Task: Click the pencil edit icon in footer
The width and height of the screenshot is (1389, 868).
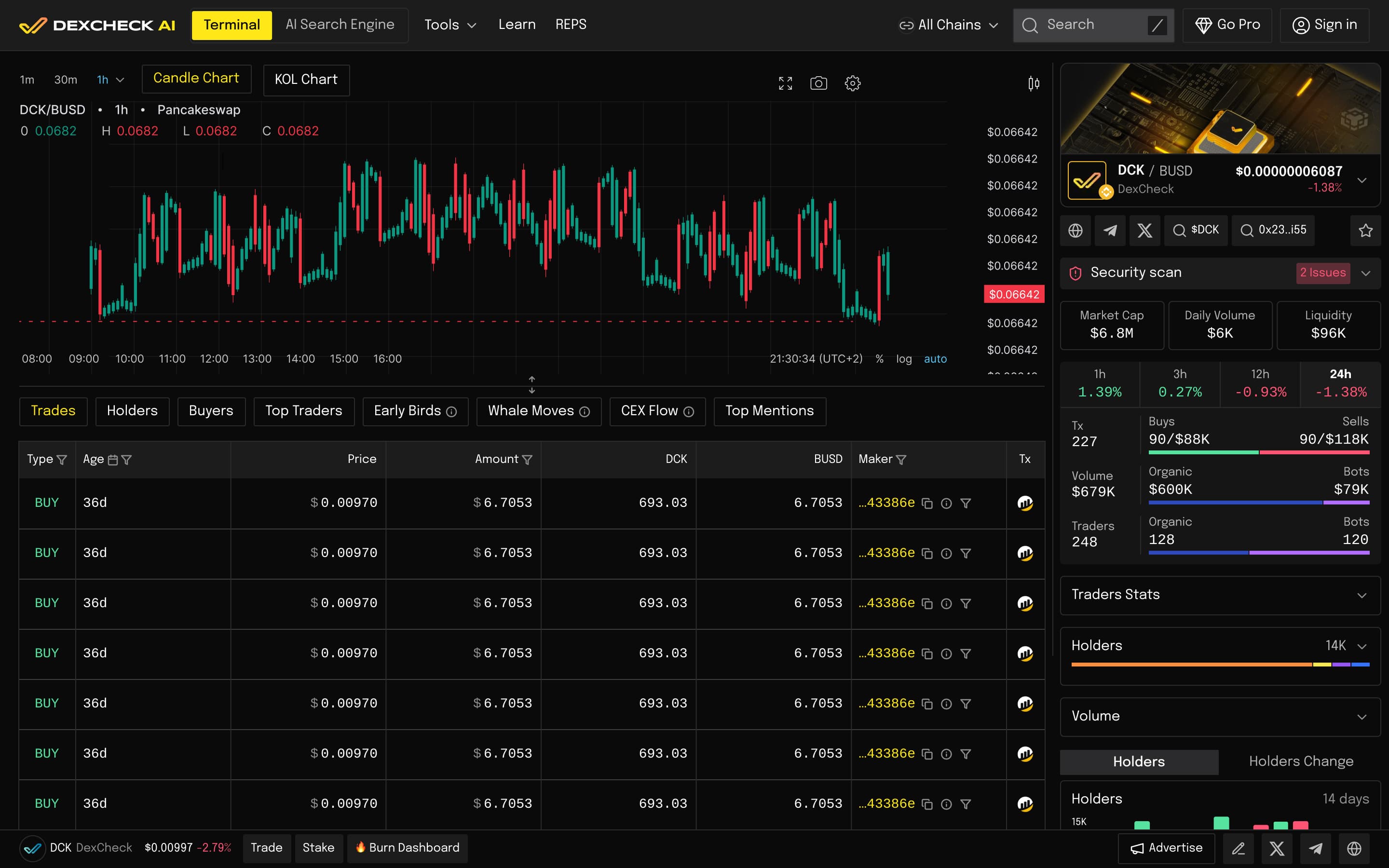Action: coord(1239,848)
